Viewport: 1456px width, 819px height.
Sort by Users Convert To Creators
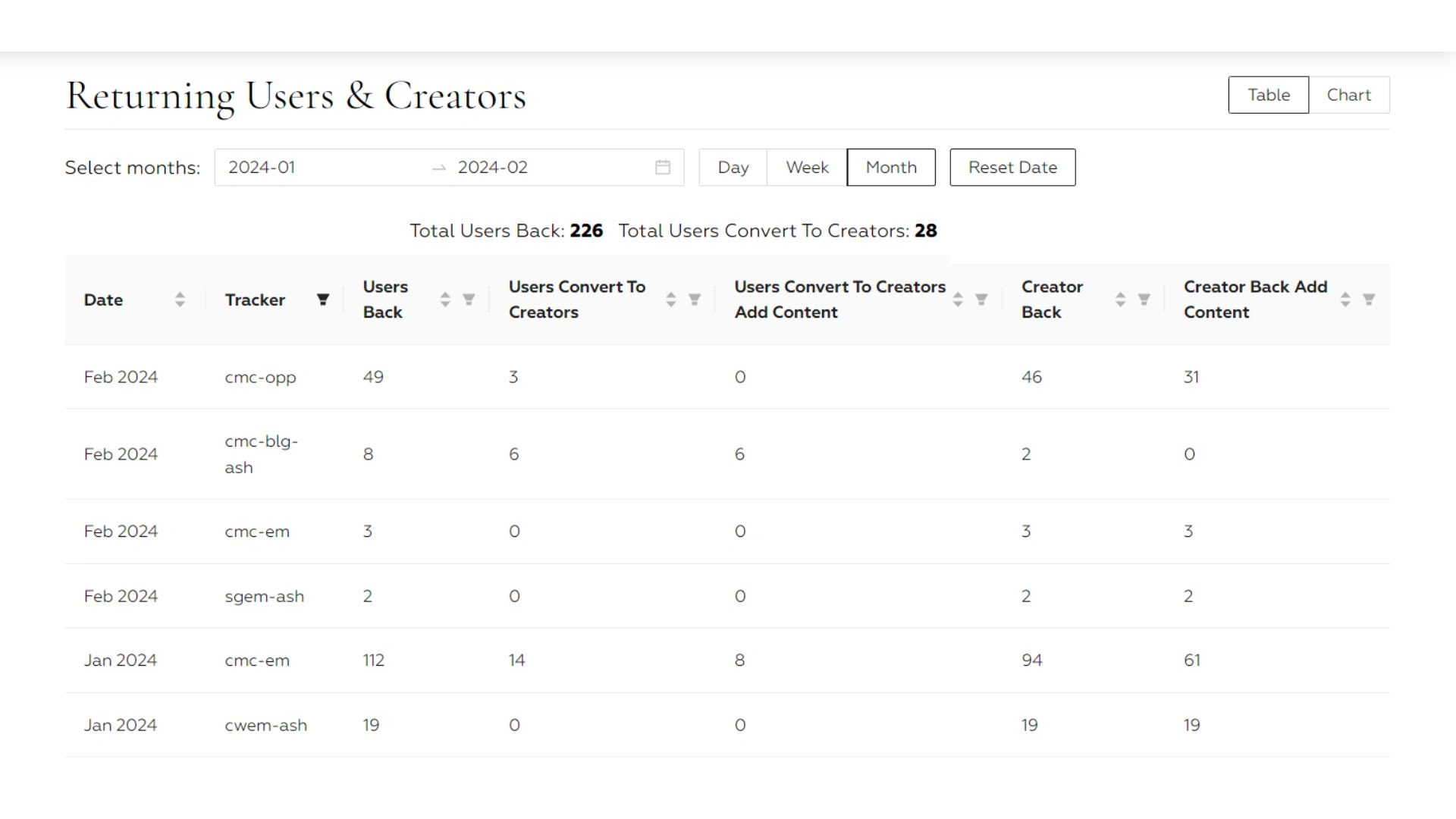[x=670, y=300]
